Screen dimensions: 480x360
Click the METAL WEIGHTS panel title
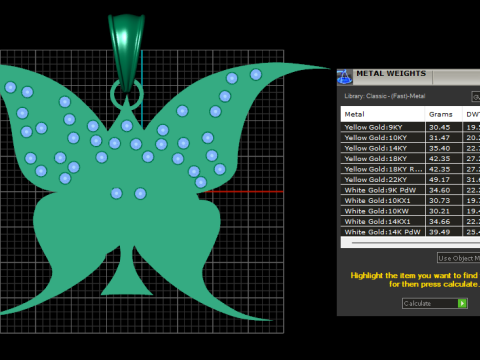(391, 73)
